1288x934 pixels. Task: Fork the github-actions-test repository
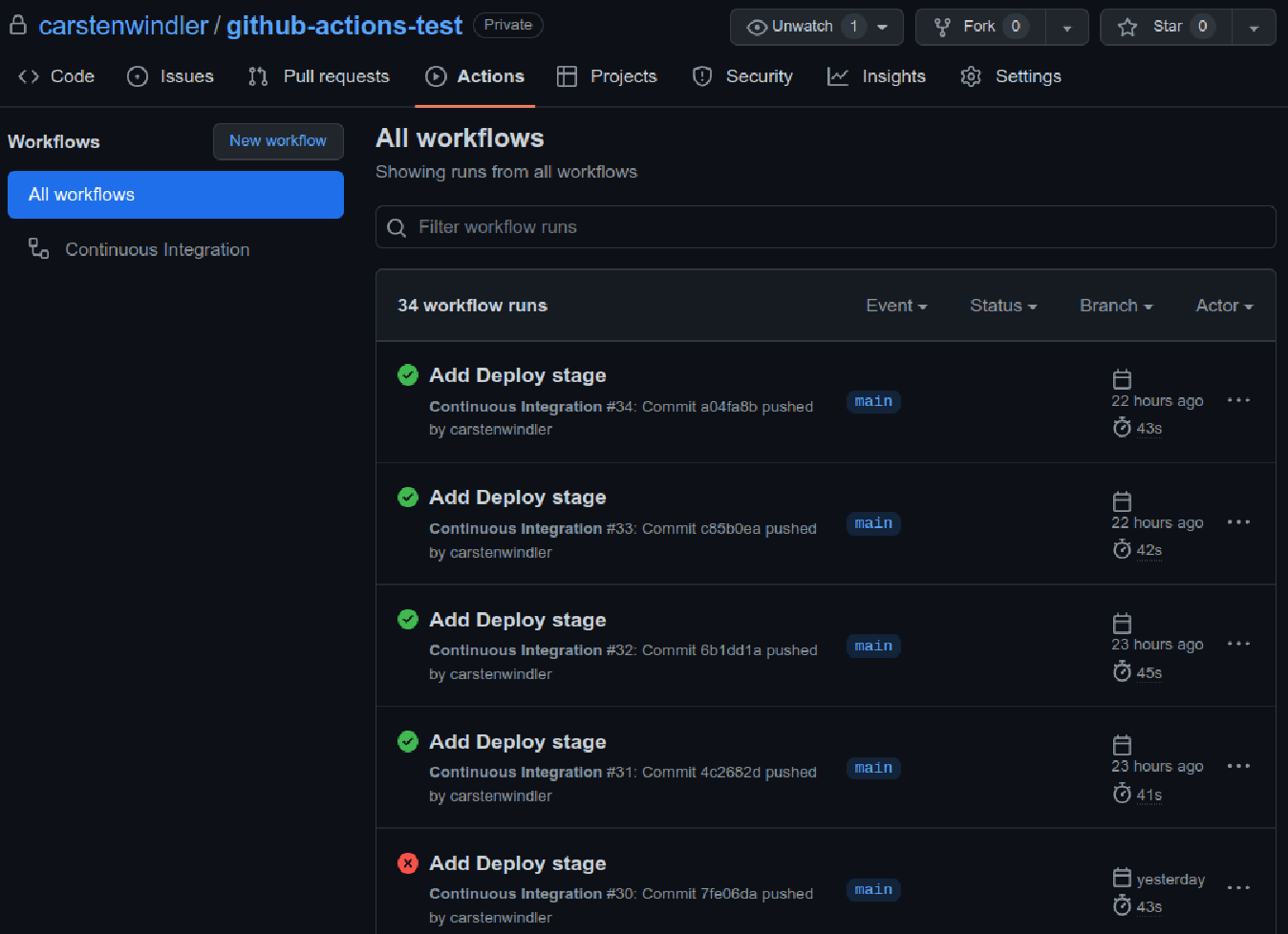980,27
